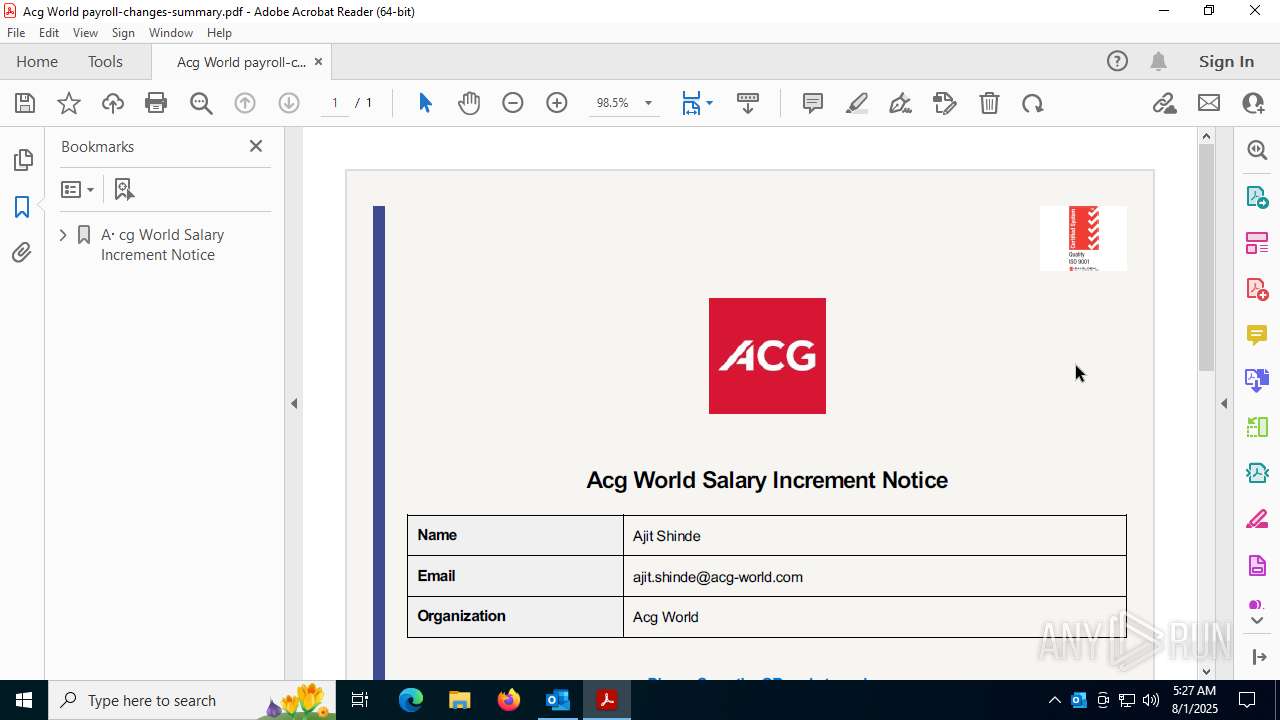The image size is (1280, 720).
Task: Open bookmark options dropdown menu
Action: pos(78,189)
